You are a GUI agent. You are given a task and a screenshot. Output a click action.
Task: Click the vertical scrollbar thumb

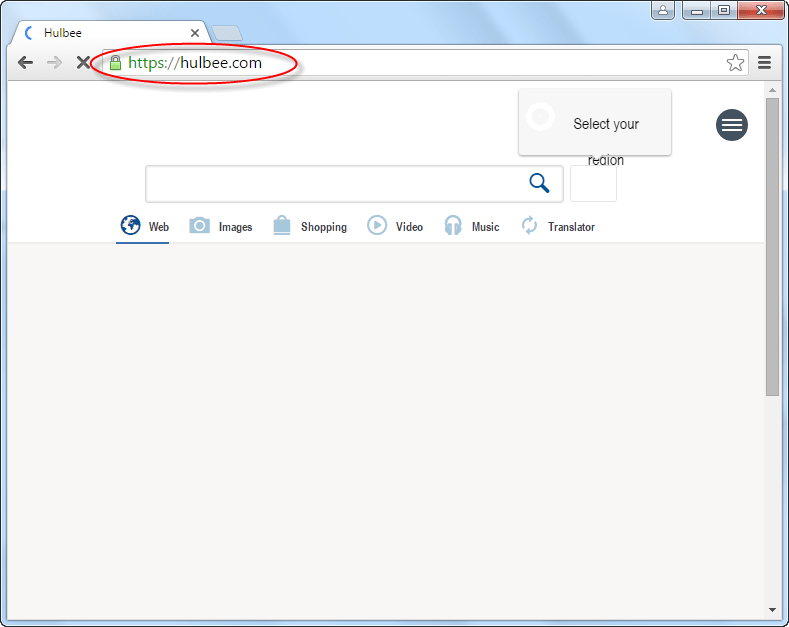coord(772,247)
